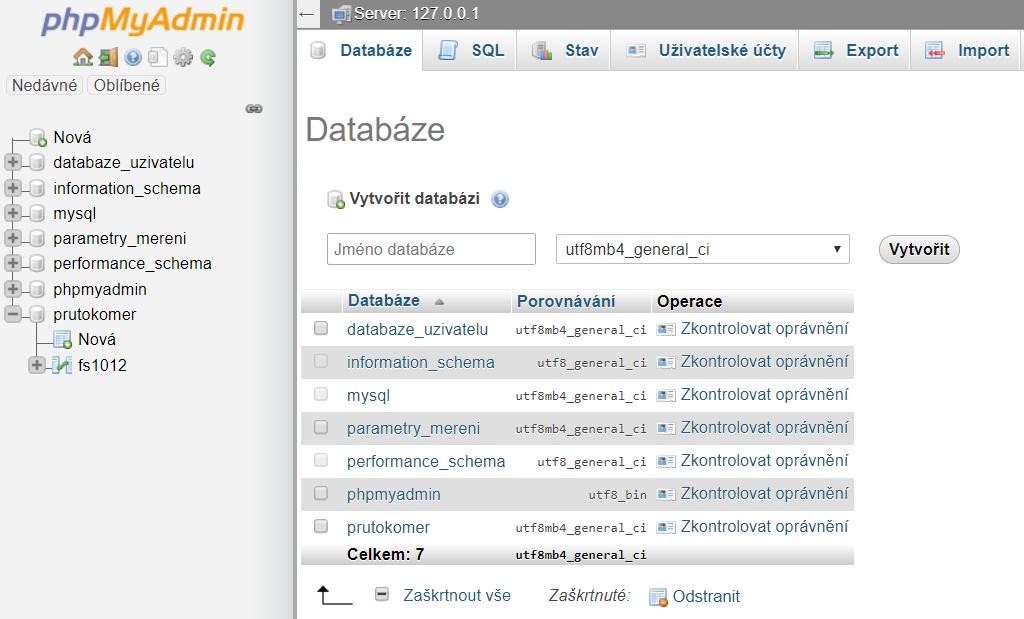The height and width of the screenshot is (619, 1024).
Task: Click the Vytvořit button
Action: tap(919, 249)
